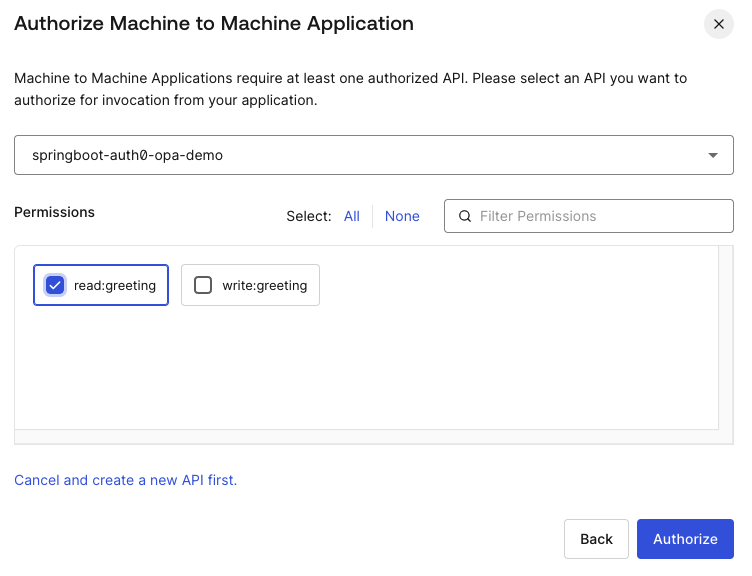Click the write:greeting permission label
752x576 pixels.
click(264, 285)
